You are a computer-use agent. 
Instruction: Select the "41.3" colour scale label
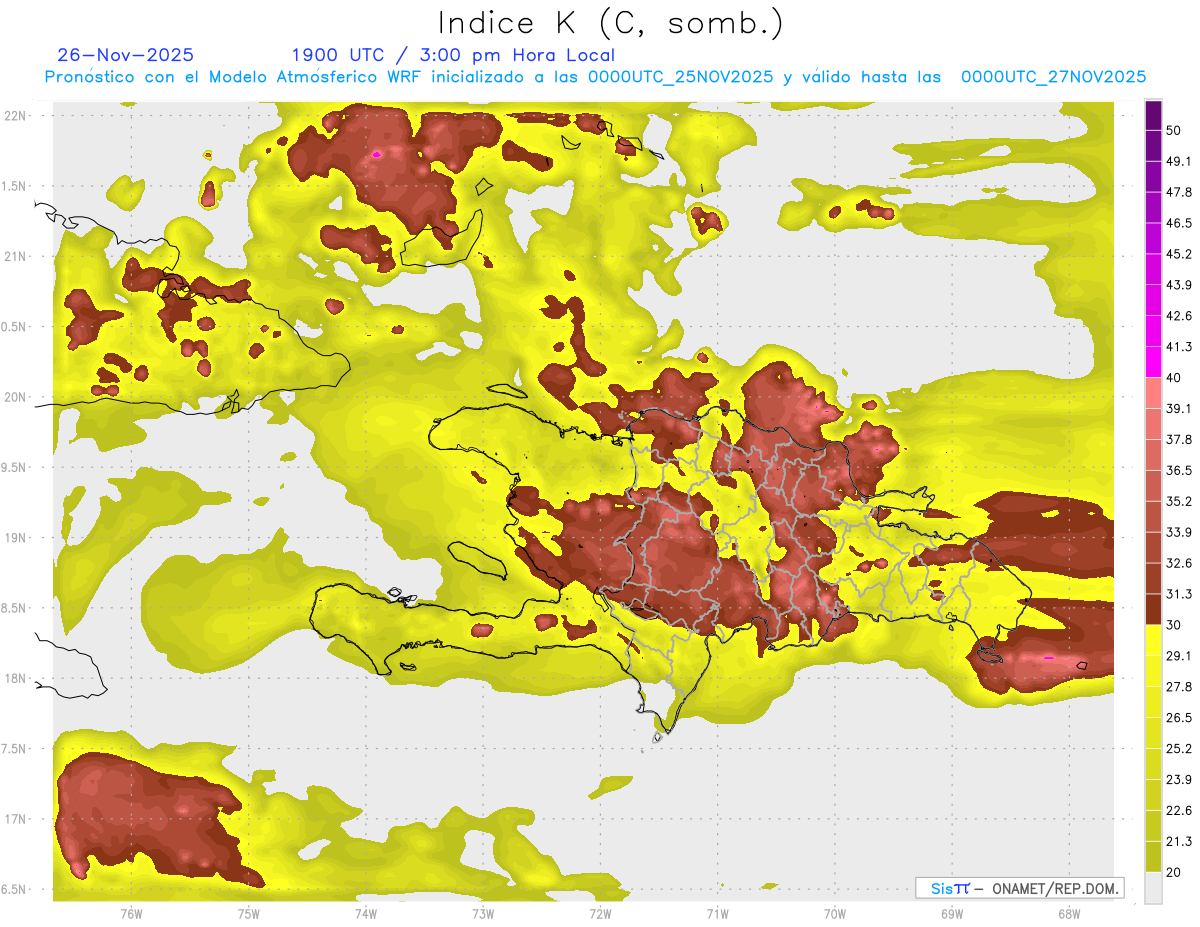coord(1179,347)
